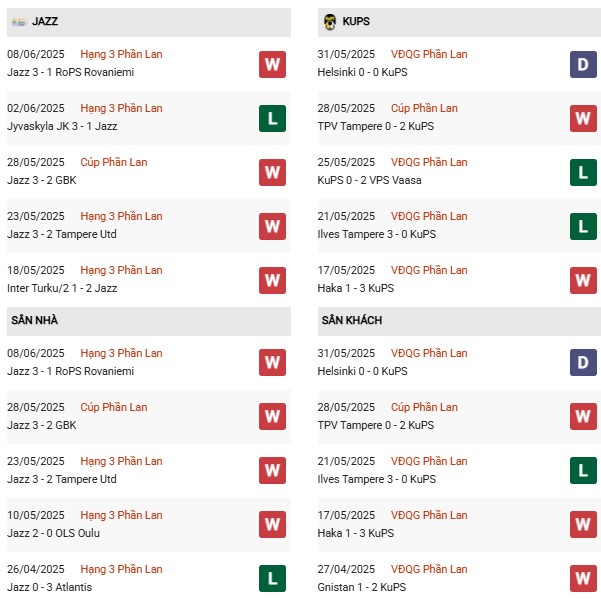Click the KUPS team header title
Viewport: 601px width, 603px height.
pyautogui.click(x=356, y=21)
